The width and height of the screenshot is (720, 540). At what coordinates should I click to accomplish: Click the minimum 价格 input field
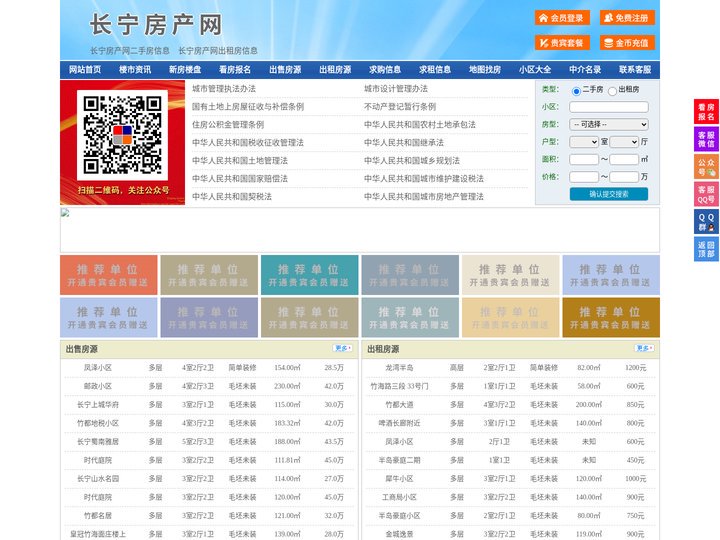[584, 177]
